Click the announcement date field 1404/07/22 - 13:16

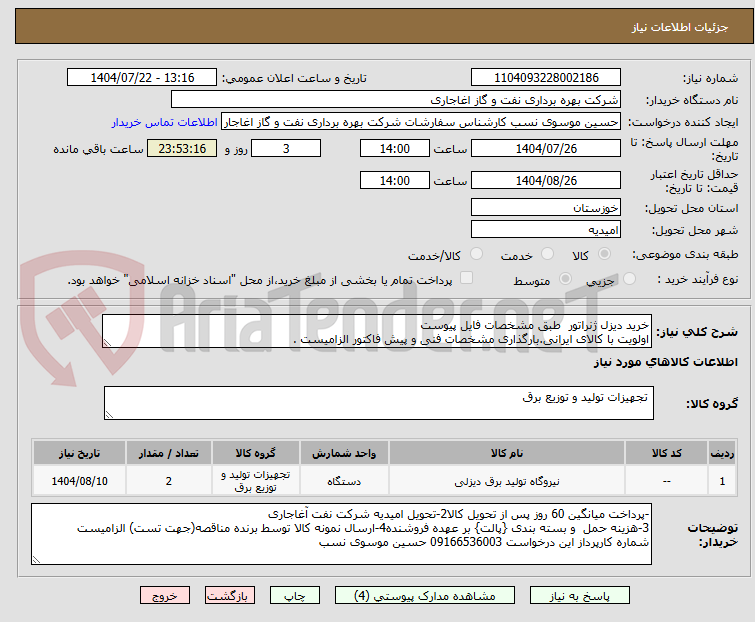[x=142, y=78]
